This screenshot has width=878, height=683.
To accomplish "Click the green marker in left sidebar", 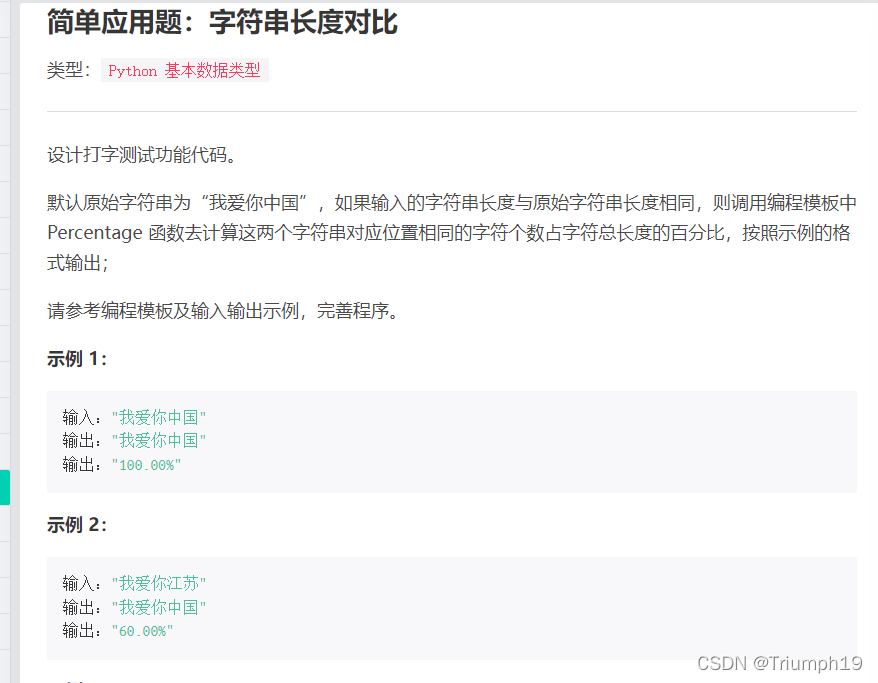I will 5,488.
